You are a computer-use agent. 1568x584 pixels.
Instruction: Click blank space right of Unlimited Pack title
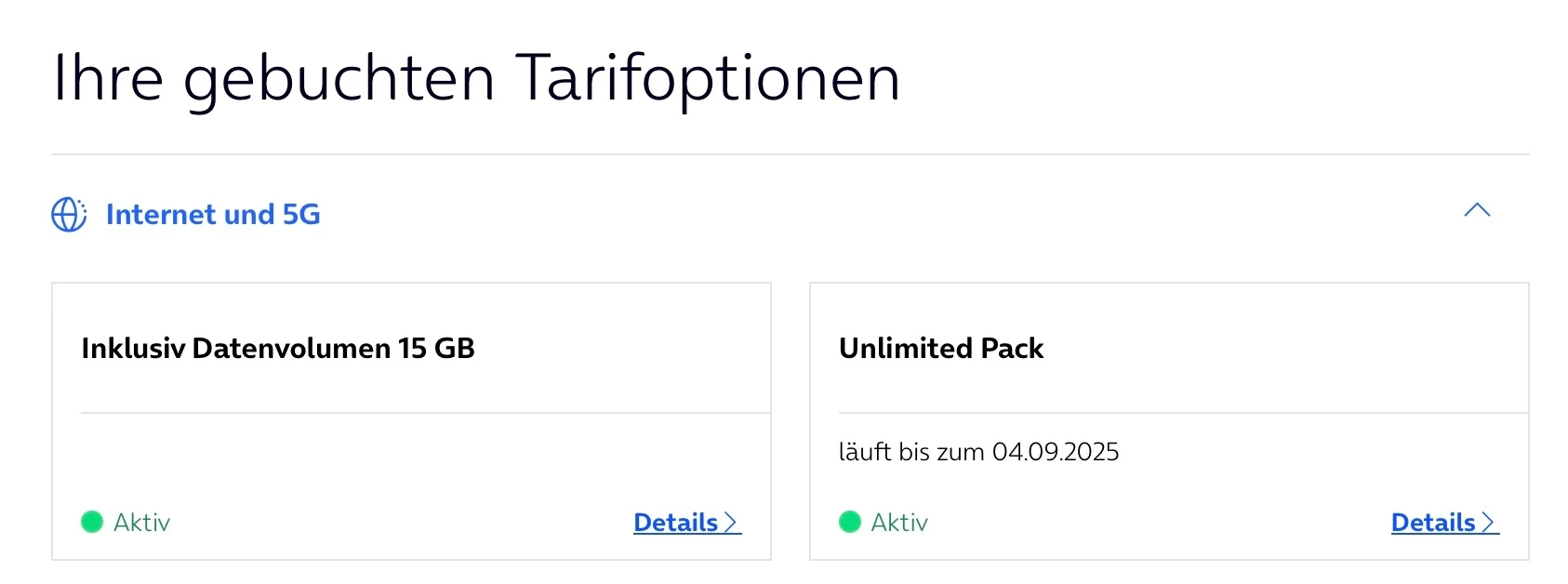pyautogui.click(x=1283, y=349)
